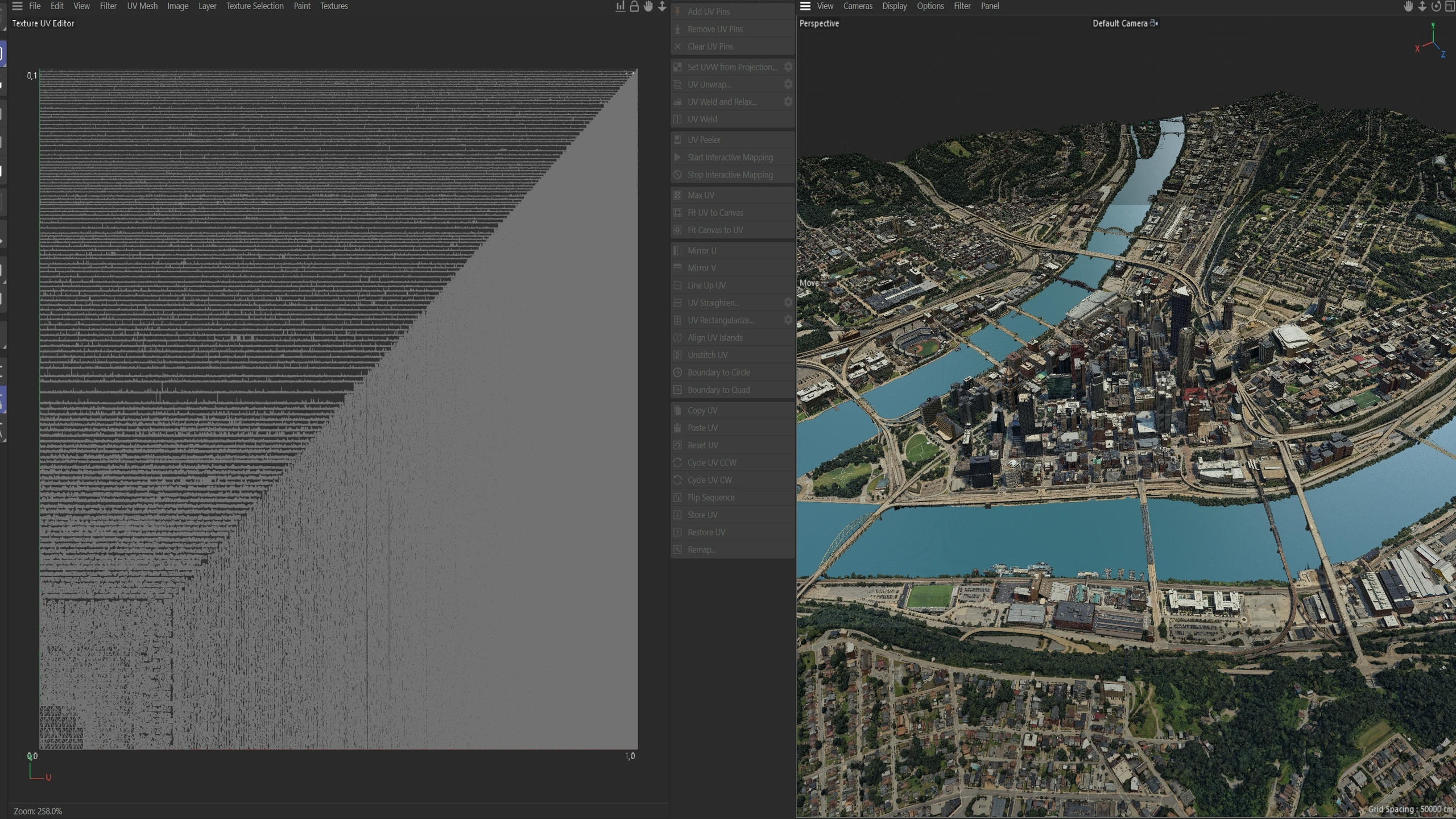Click Start Interactive Mapping
Screen dimensions: 1456x819
click(733, 158)
